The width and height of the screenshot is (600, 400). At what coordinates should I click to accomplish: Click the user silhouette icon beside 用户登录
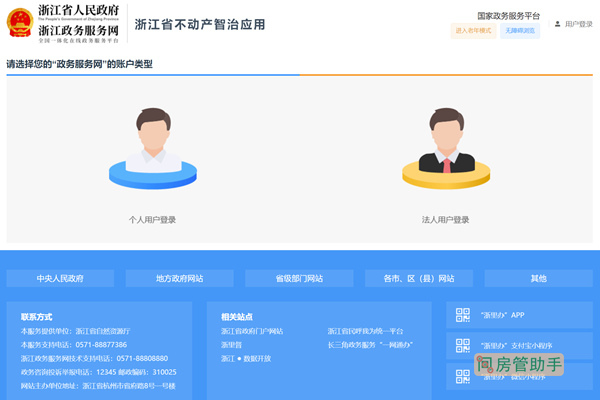pos(558,24)
